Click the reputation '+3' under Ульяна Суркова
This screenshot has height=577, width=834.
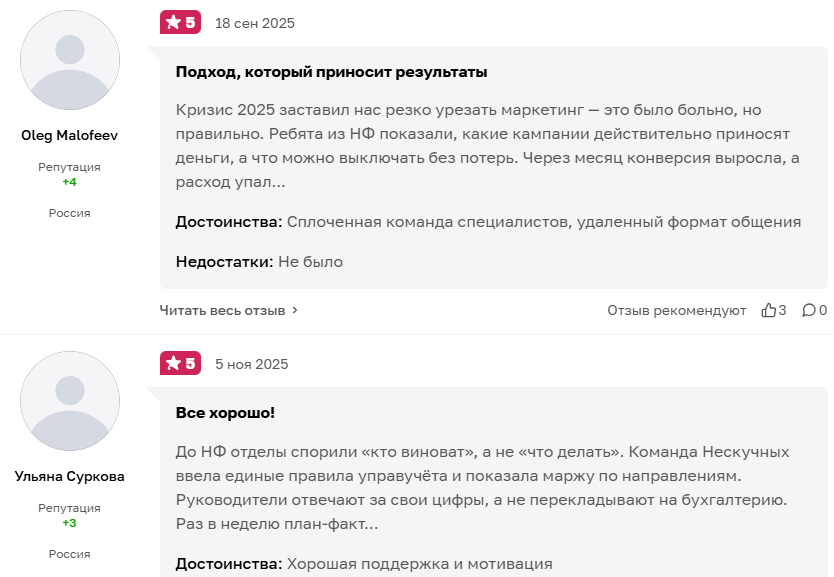[69, 524]
